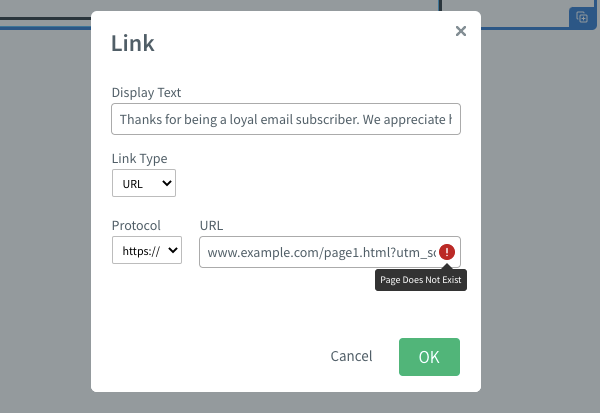Click the "Protocol" label
The width and height of the screenshot is (600, 413).
[x=136, y=225]
